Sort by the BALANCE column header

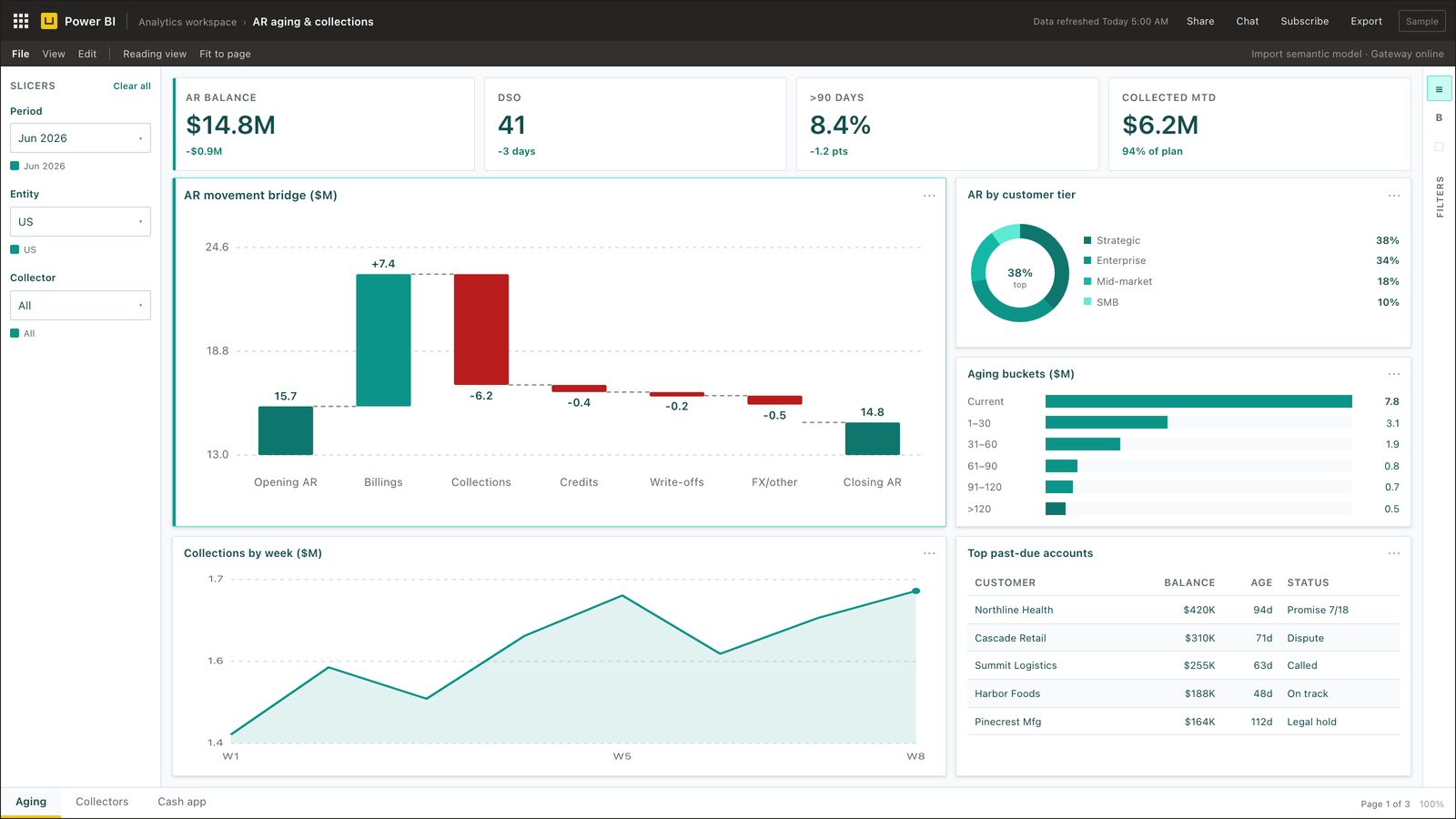click(1189, 582)
